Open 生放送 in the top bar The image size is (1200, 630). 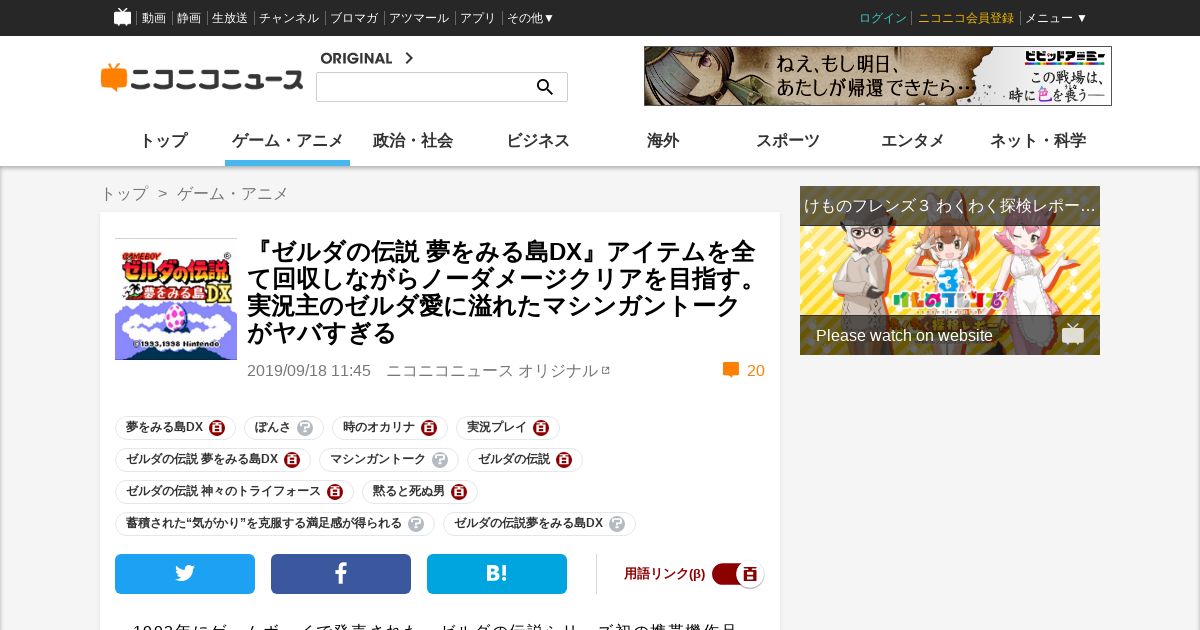[x=230, y=18]
